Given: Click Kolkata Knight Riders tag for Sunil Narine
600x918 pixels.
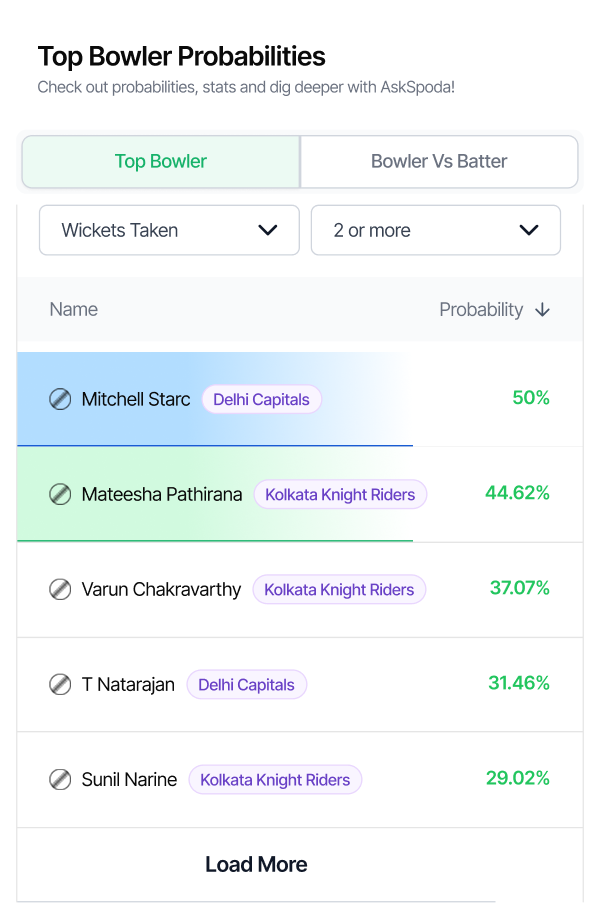Looking at the screenshot, I should coord(275,780).
